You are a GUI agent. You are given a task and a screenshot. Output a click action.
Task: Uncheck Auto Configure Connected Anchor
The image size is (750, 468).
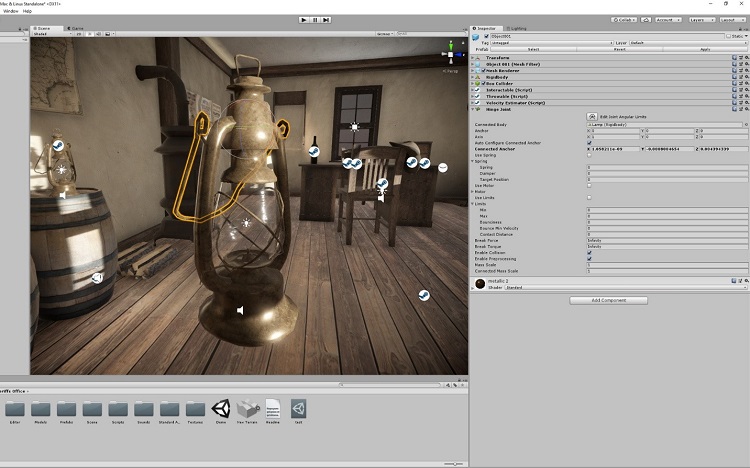point(589,143)
